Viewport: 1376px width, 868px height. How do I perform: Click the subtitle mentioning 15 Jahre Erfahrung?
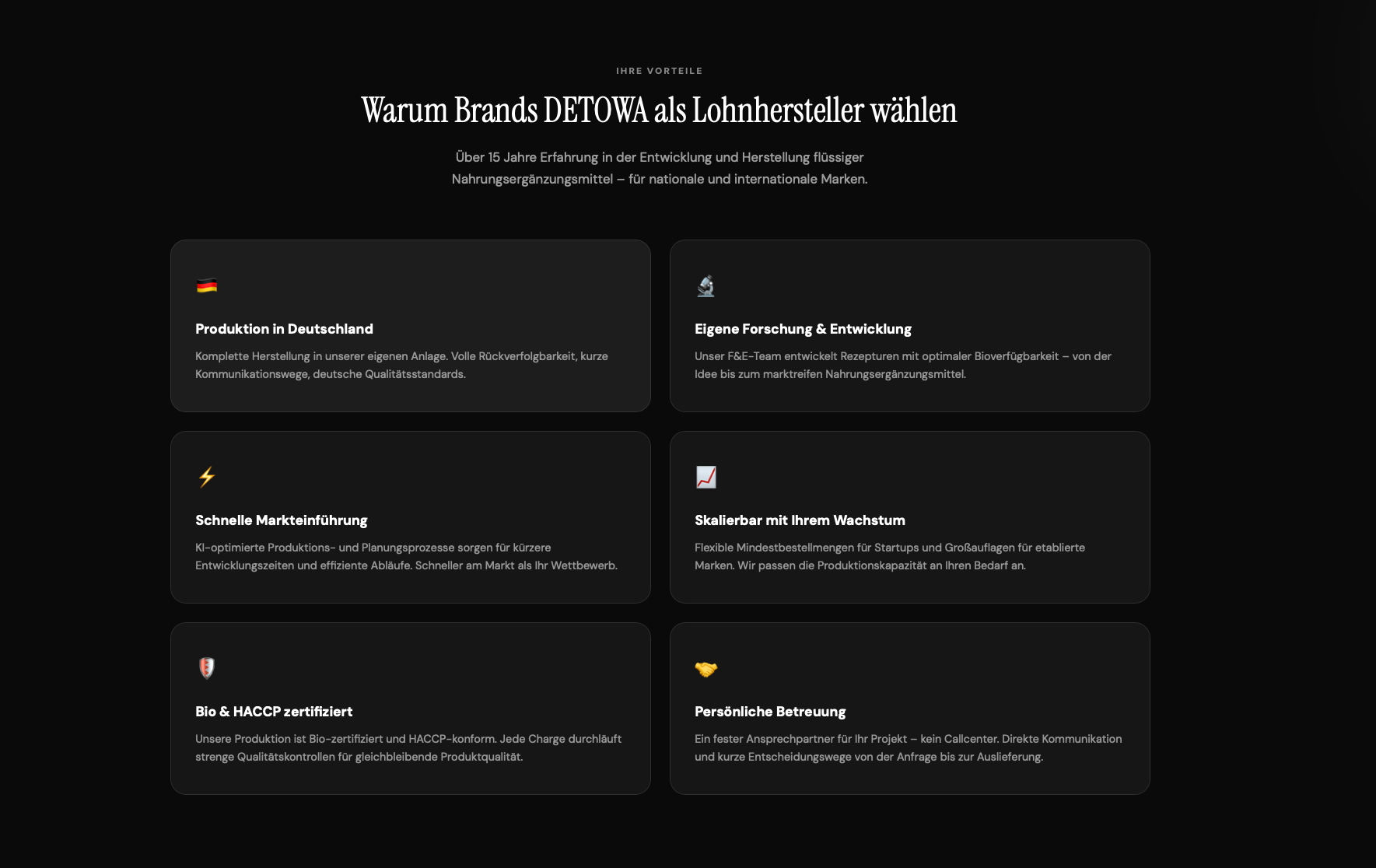pyautogui.click(x=659, y=168)
